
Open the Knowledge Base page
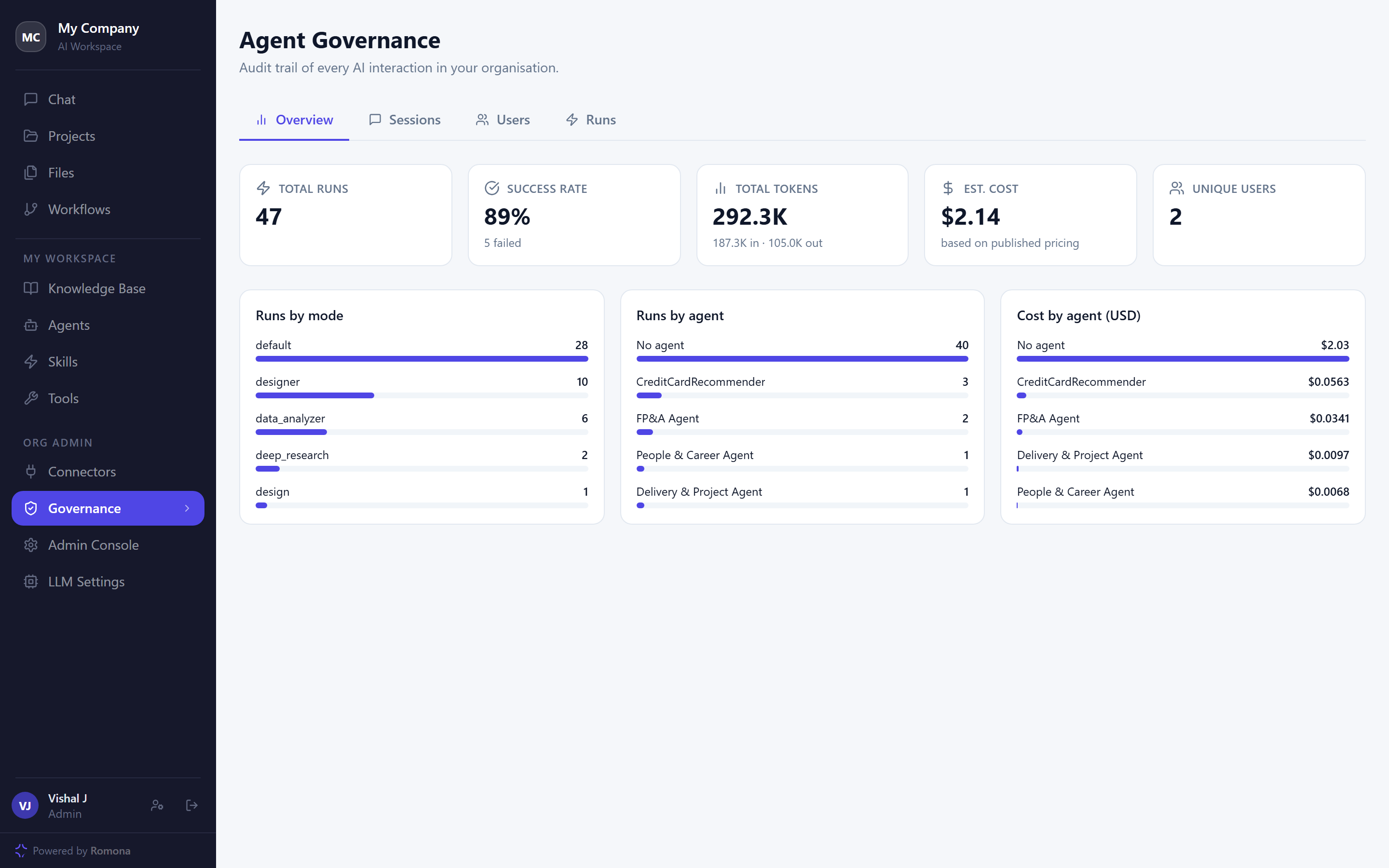point(108,288)
